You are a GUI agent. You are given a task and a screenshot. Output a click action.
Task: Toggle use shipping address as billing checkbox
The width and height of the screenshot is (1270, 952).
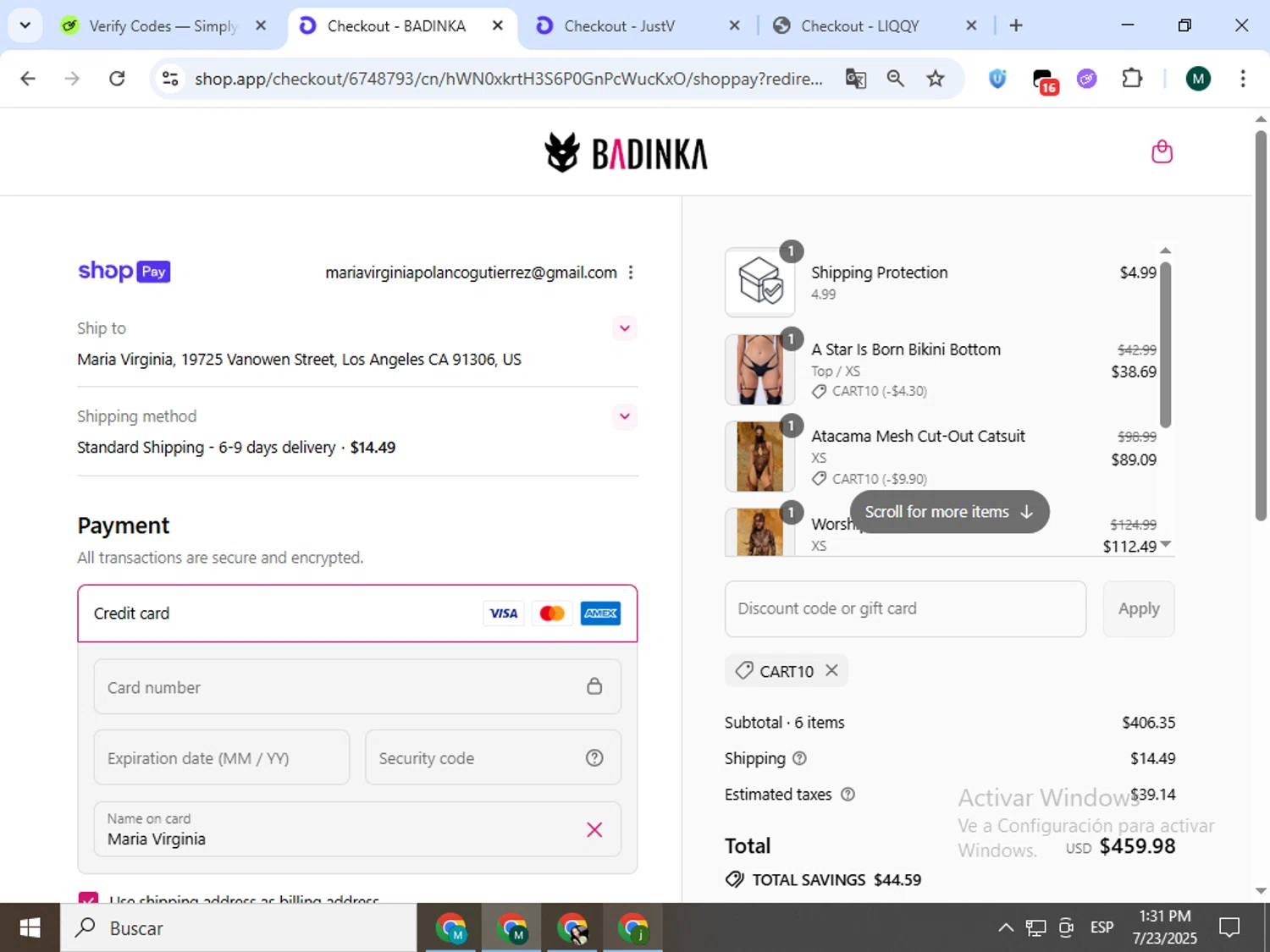88,897
